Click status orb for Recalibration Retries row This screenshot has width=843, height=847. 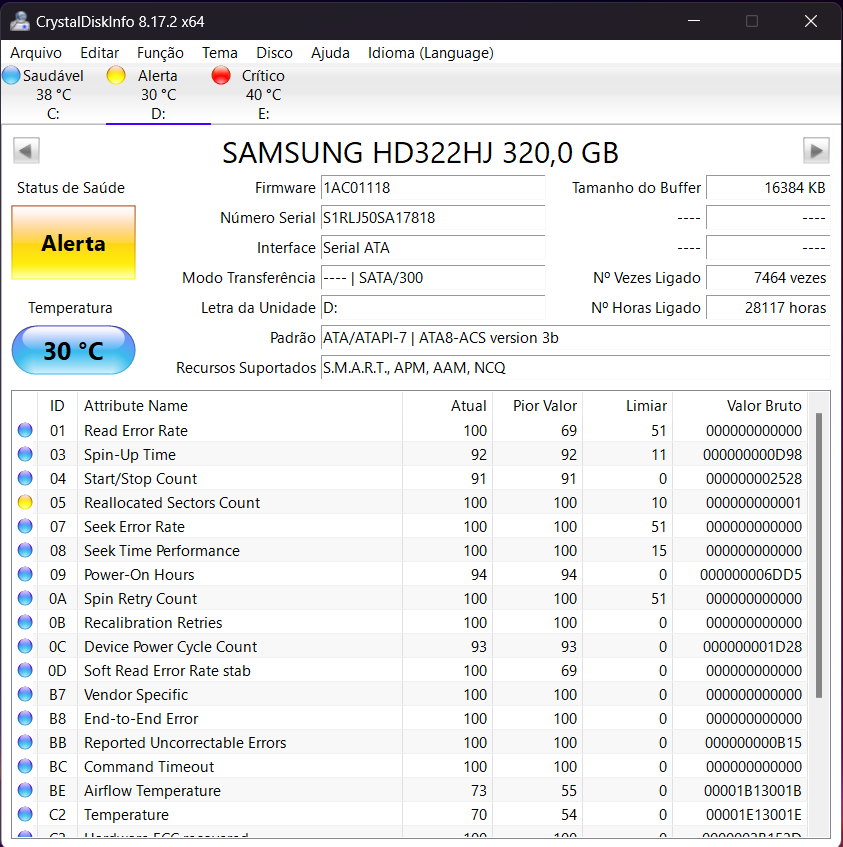tap(25, 622)
